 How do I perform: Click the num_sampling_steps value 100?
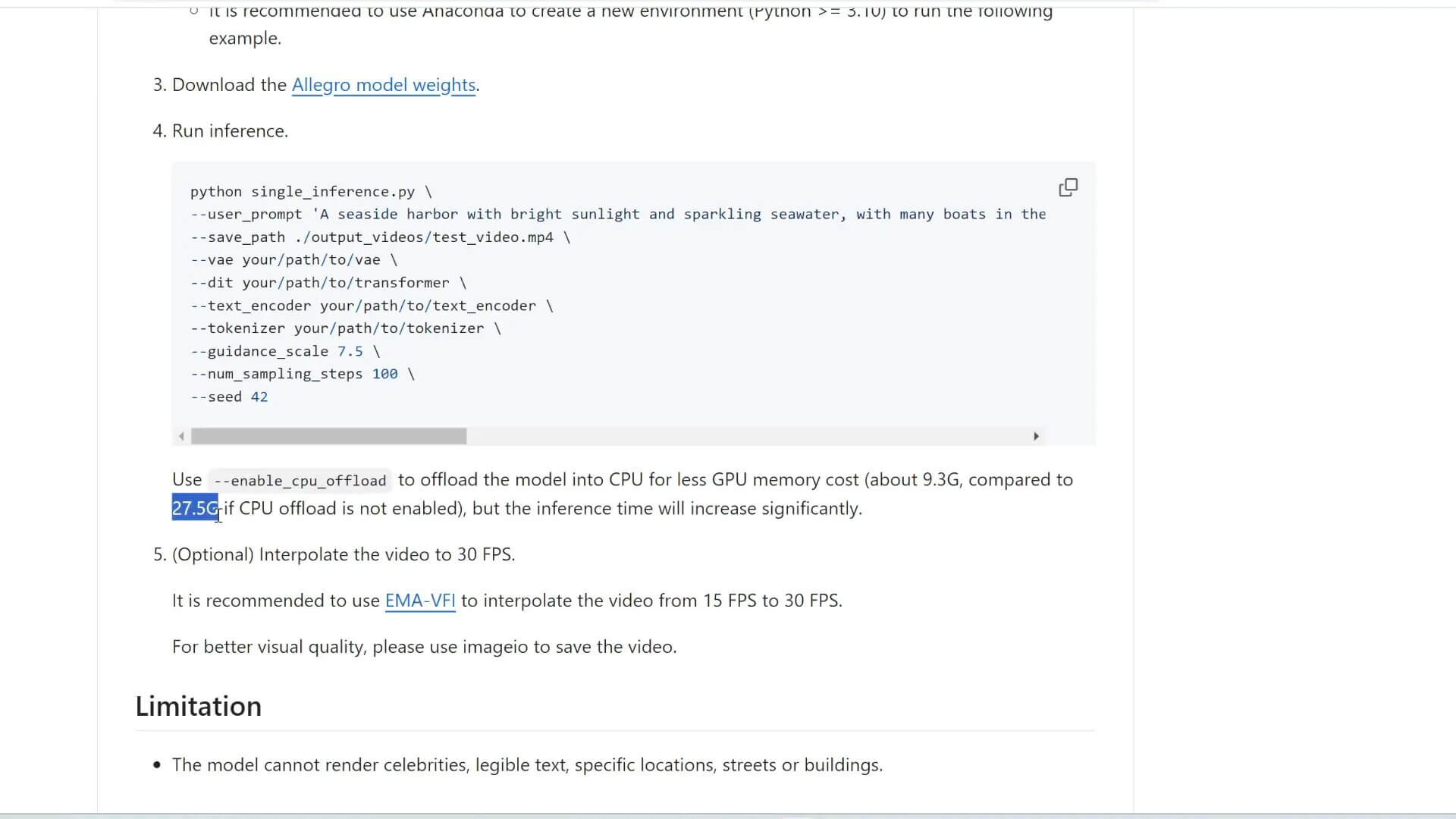pyautogui.click(x=384, y=374)
